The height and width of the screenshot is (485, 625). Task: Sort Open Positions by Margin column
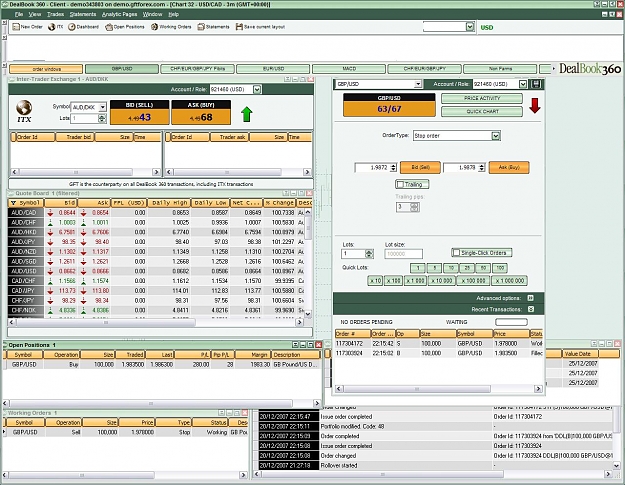(253, 355)
